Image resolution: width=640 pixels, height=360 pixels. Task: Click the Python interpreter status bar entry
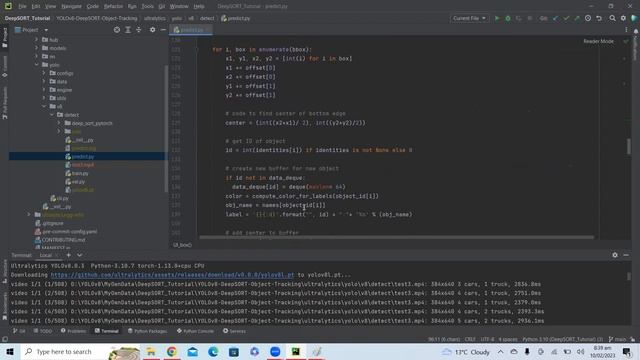(x=562, y=339)
